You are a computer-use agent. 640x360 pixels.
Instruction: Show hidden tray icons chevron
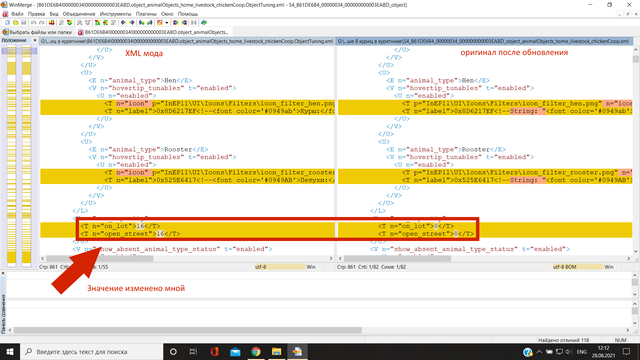pos(539,351)
